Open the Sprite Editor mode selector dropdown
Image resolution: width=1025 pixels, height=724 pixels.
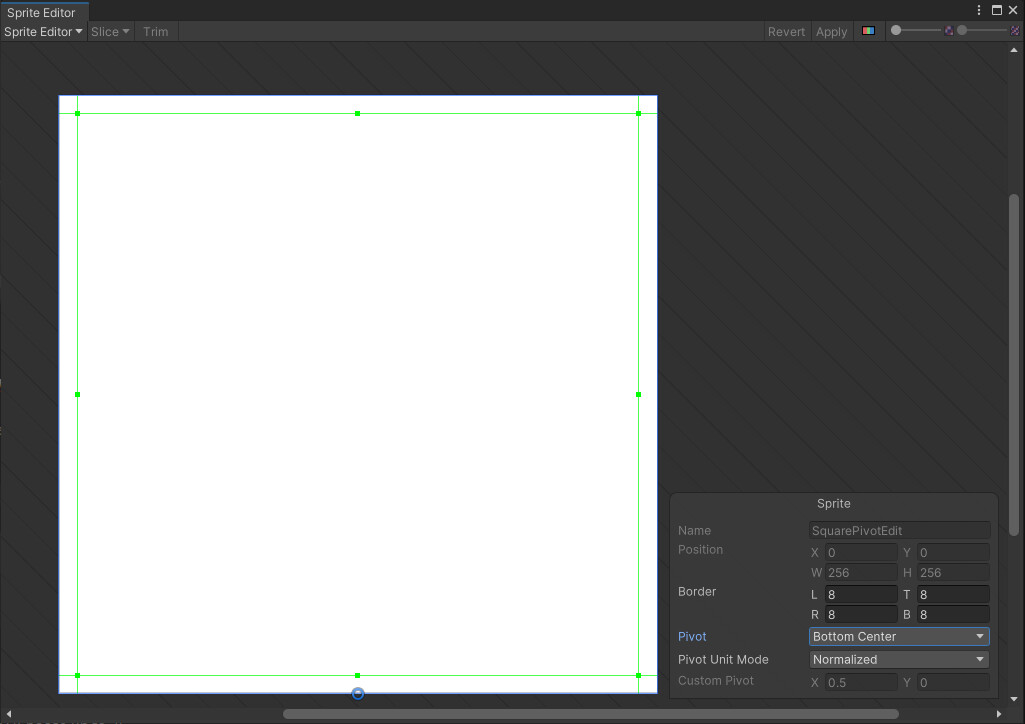click(42, 31)
